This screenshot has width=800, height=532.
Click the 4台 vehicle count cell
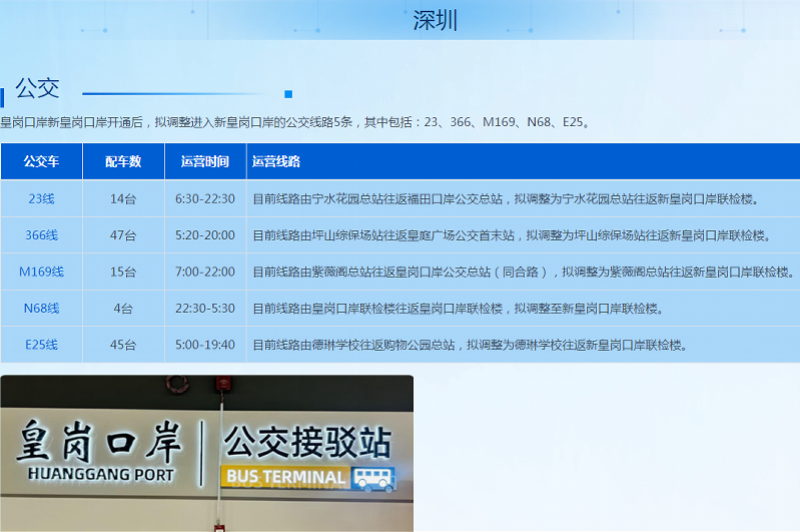[123, 309]
